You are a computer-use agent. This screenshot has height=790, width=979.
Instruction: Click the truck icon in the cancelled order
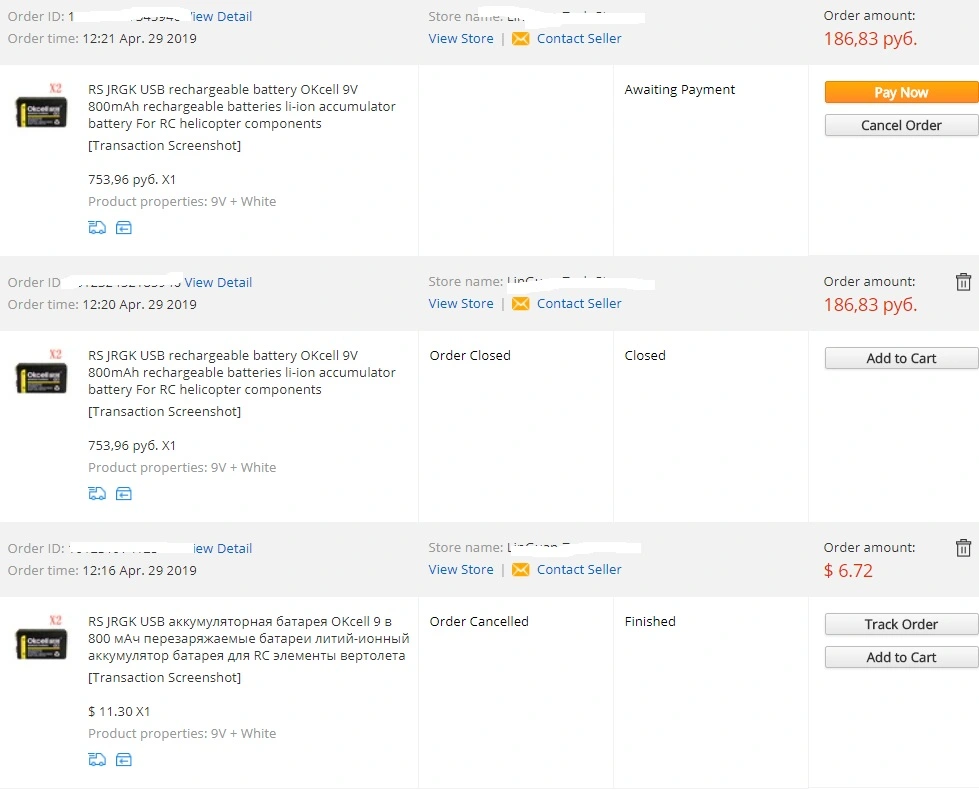pyautogui.click(x=97, y=760)
